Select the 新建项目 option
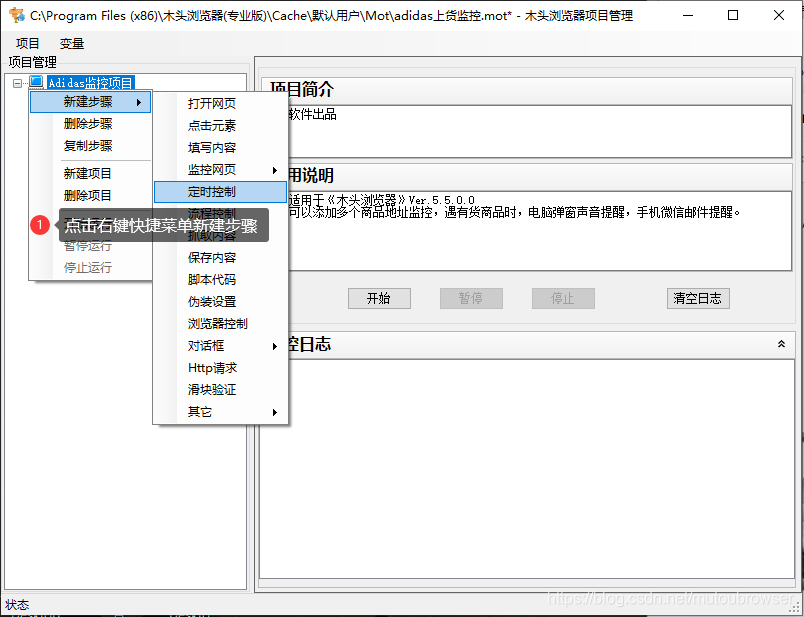Screen dimensions: 804x617 91,173
